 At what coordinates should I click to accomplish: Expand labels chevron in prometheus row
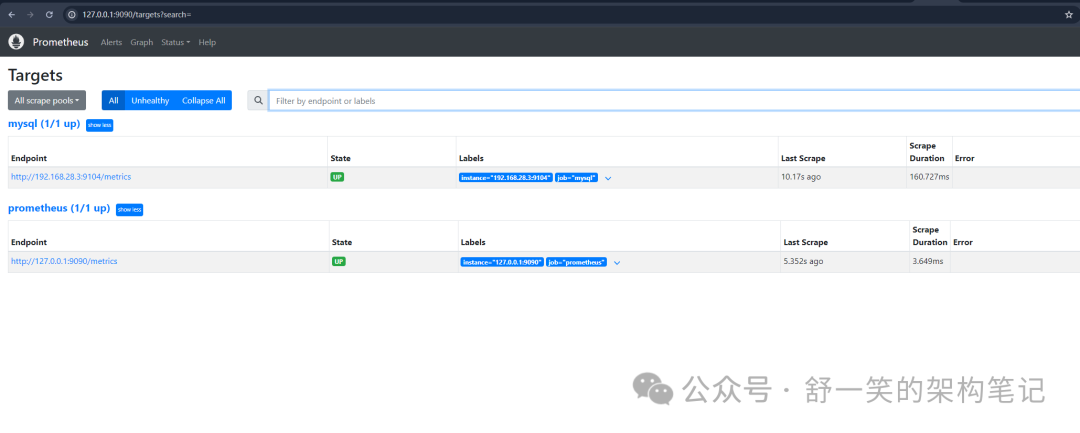[617, 262]
